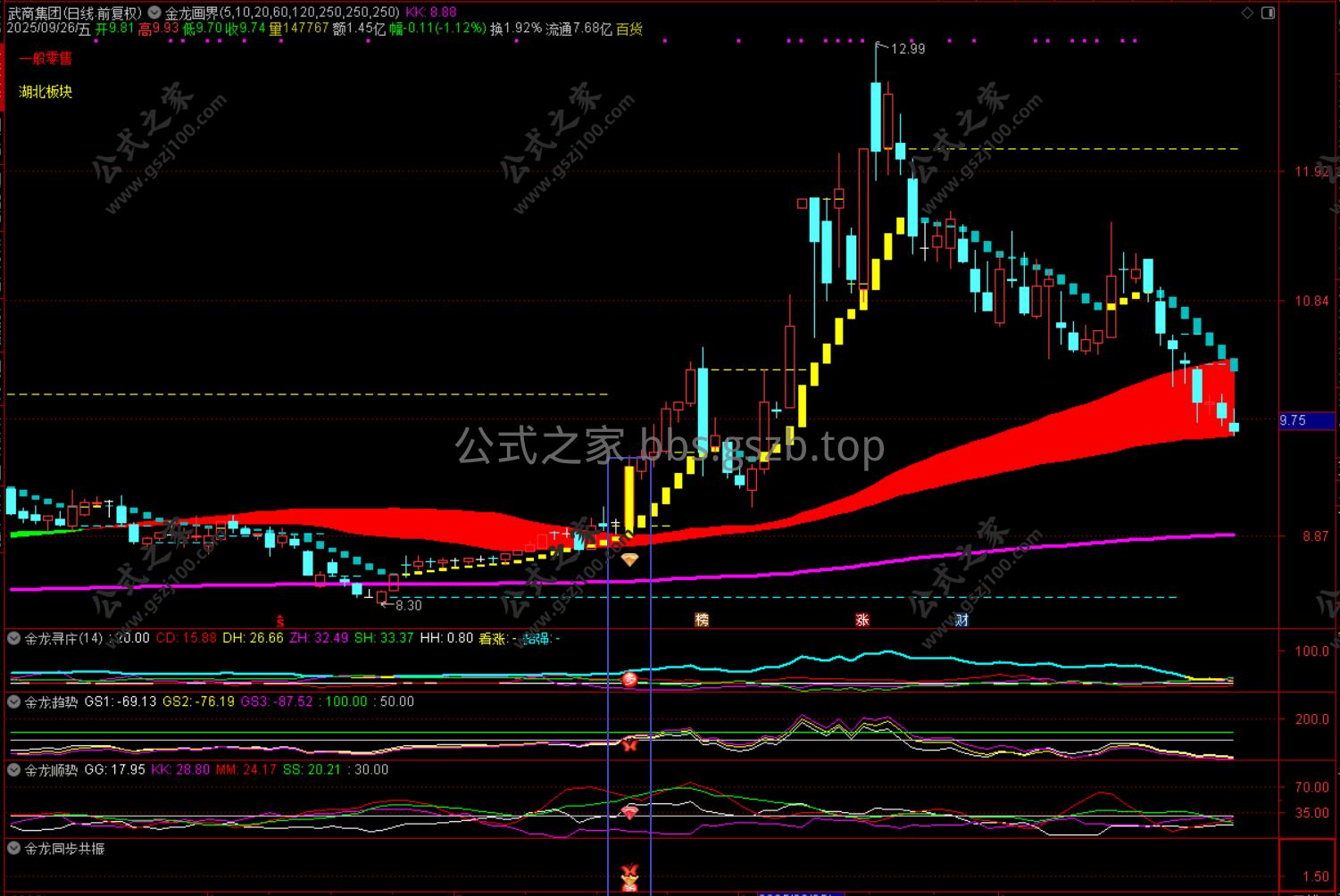
Task: Click the 100.0 axis label in 金龙寻庄 panel
Action: click(1312, 651)
